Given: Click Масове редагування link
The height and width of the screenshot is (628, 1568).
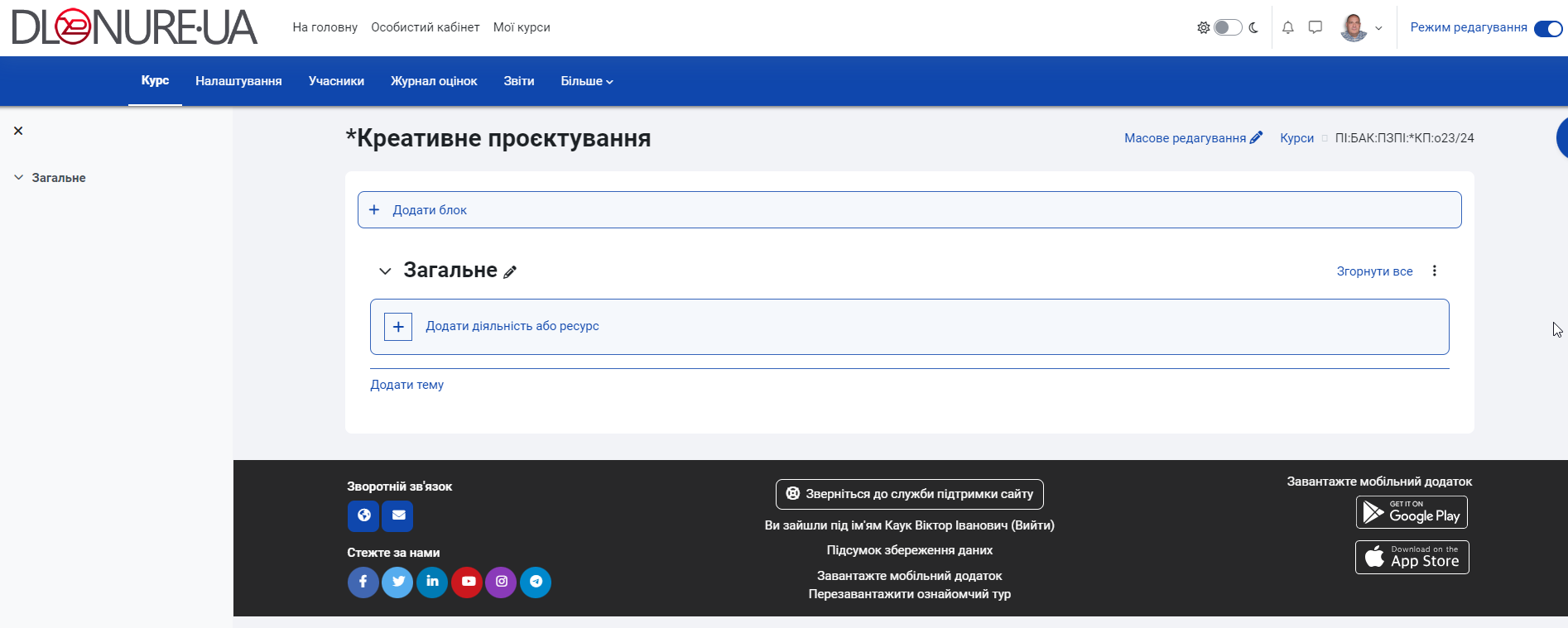Looking at the screenshot, I should [x=1185, y=138].
